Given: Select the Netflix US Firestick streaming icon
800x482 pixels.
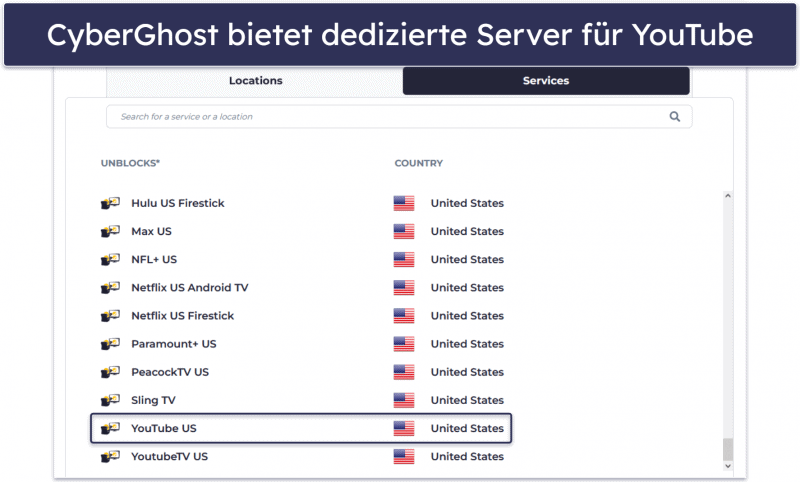Looking at the screenshot, I should click(x=110, y=315).
